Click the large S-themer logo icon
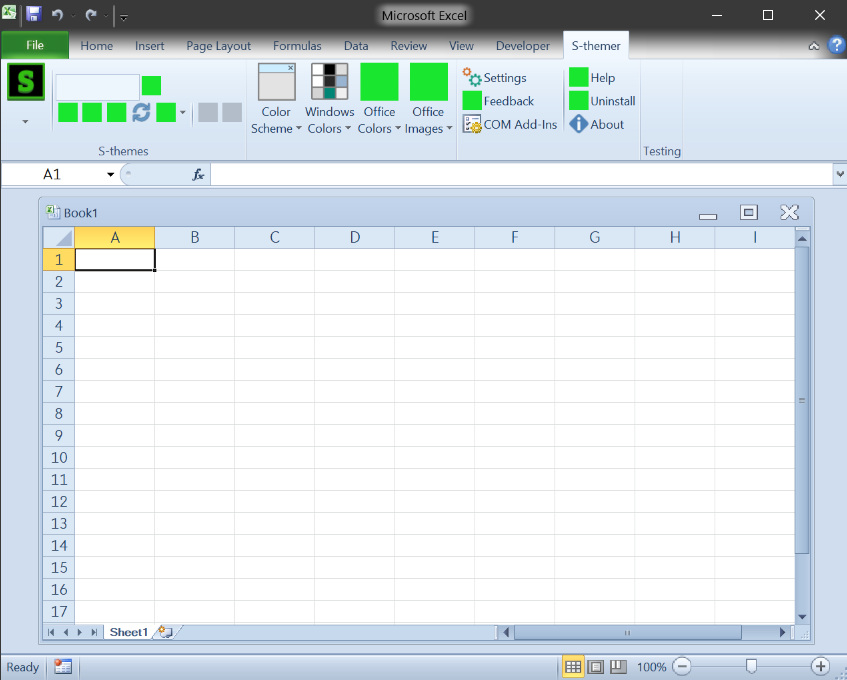This screenshot has width=847, height=680. click(x=26, y=82)
